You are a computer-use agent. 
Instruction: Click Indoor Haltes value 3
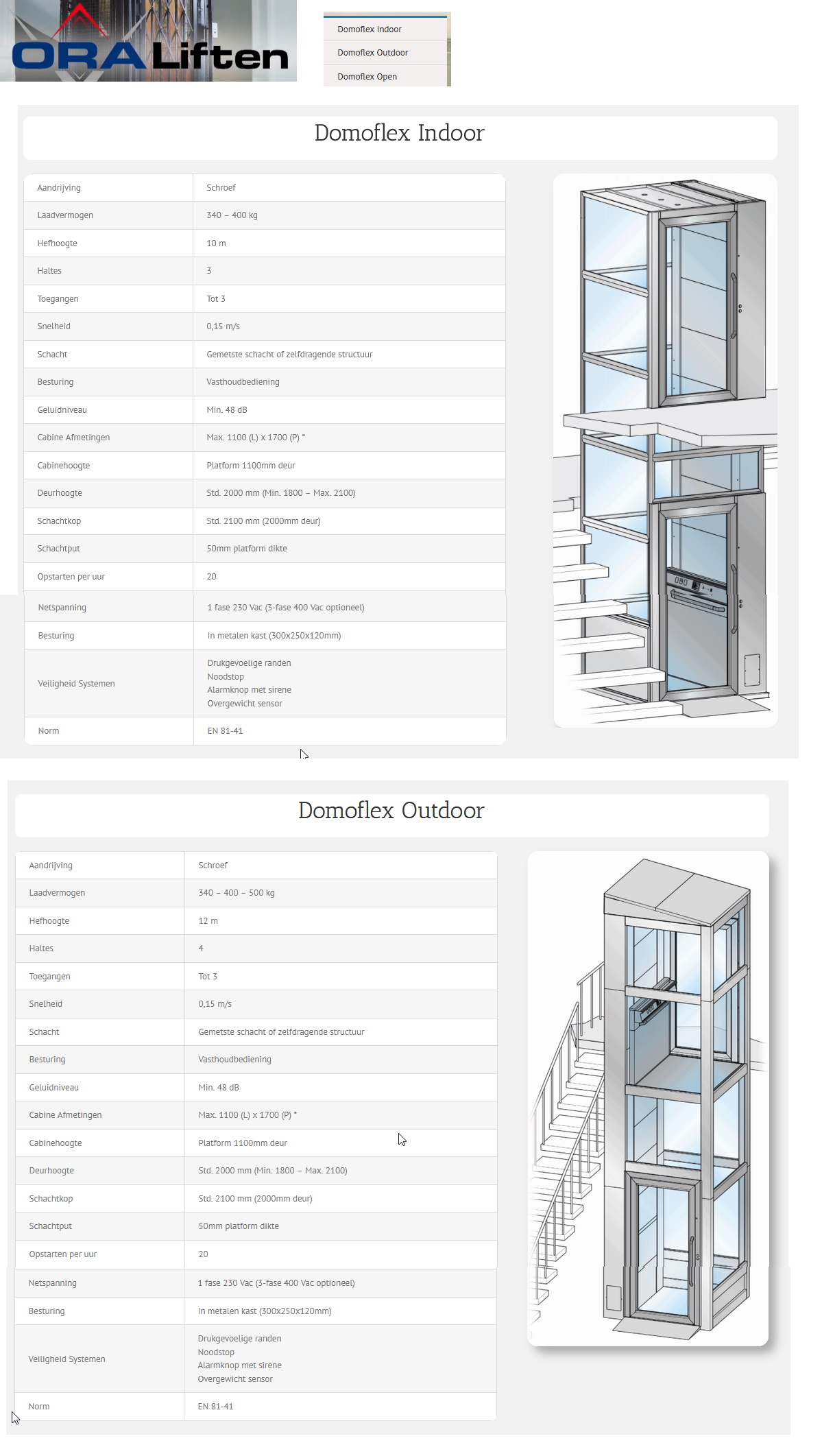[209, 271]
